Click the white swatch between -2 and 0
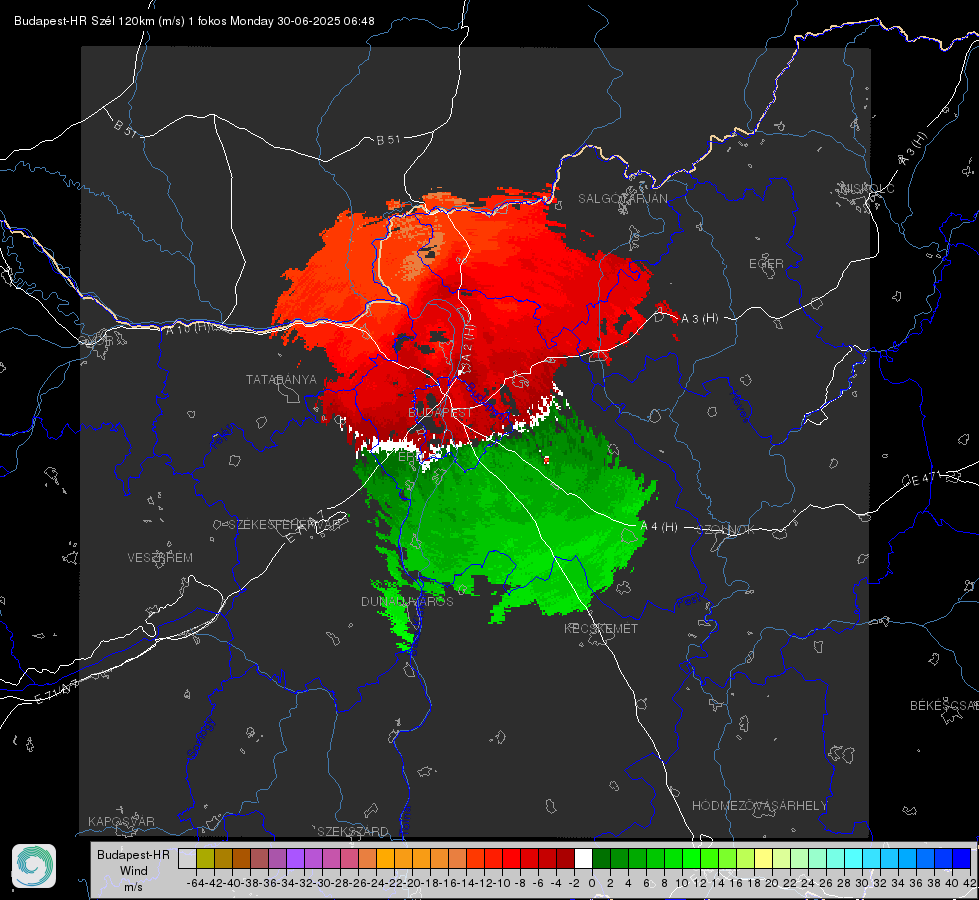This screenshot has height=900, width=979. (x=583, y=859)
